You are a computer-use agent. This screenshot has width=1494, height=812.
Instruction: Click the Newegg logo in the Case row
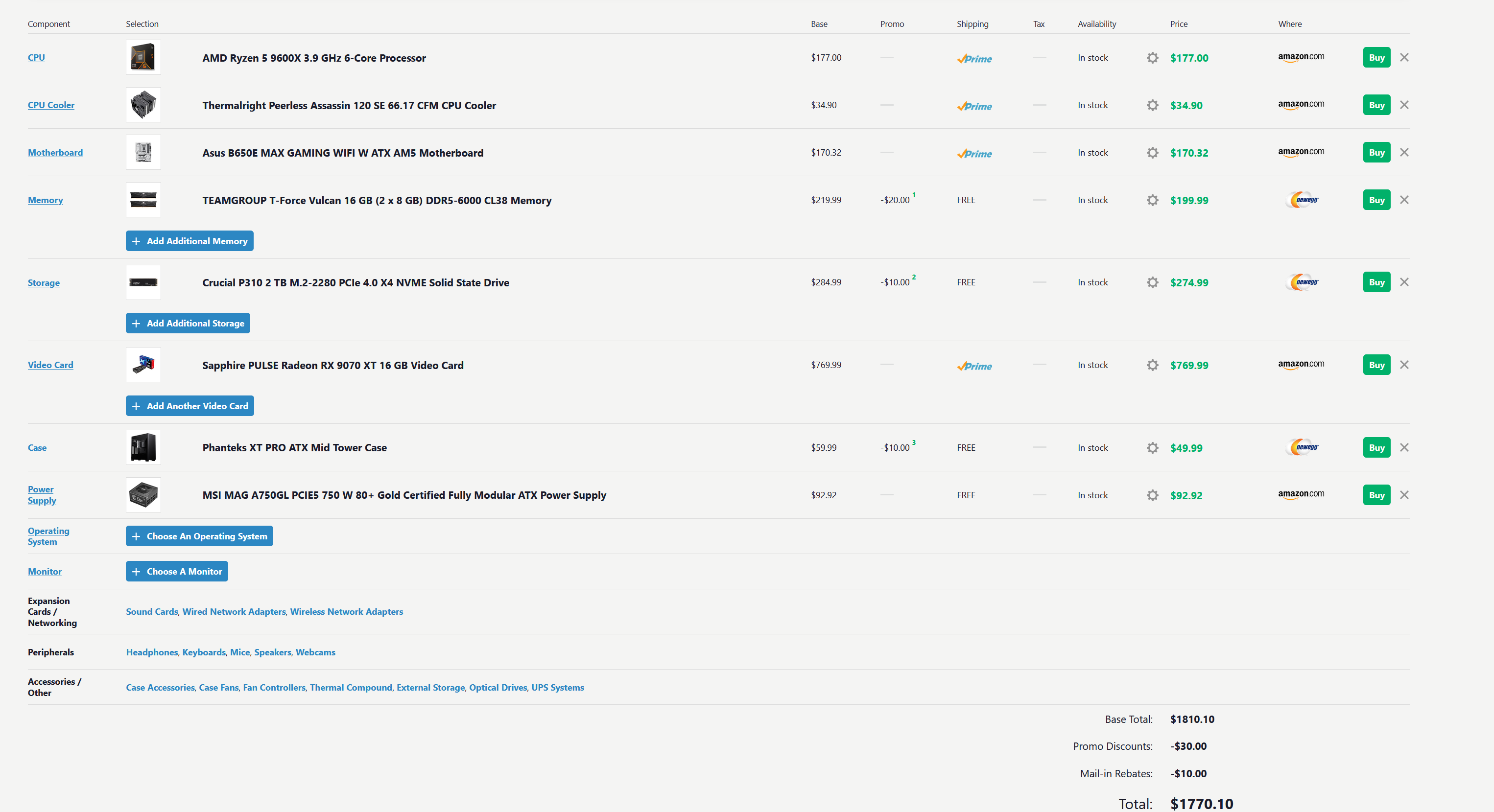[1303, 447]
